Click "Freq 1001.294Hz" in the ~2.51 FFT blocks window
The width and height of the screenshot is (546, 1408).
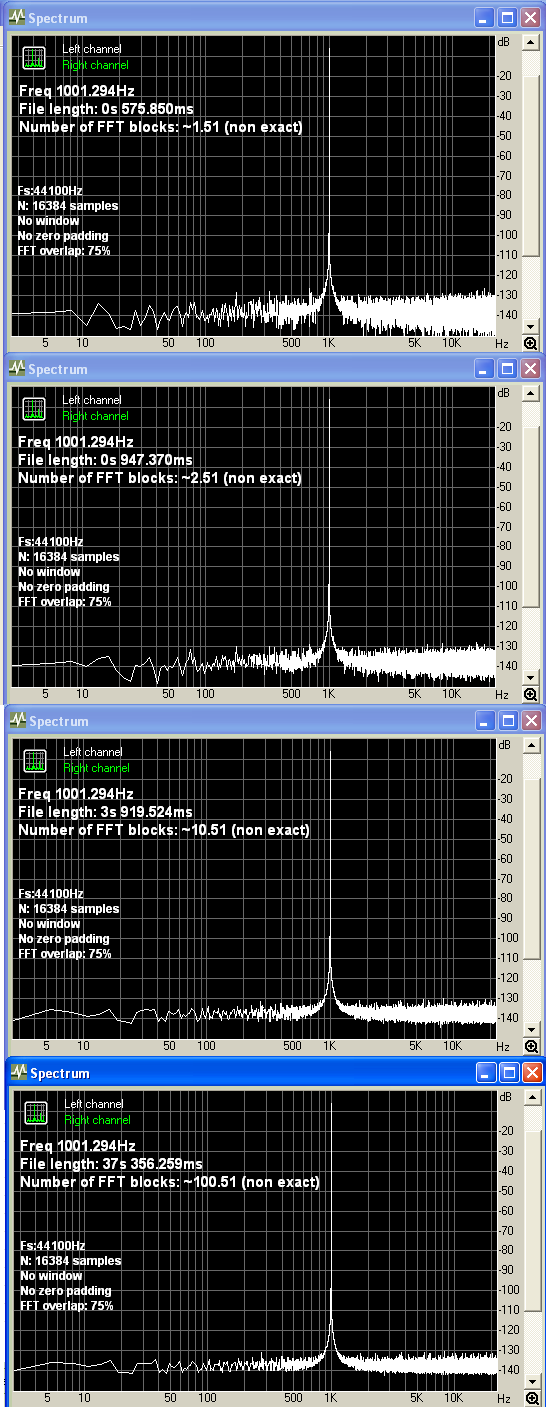point(76,441)
